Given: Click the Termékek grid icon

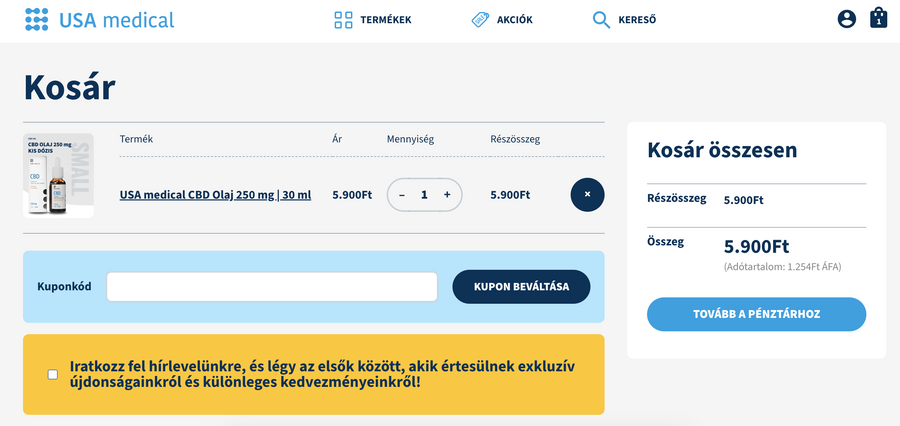Looking at the screenshot, I should click(343, 20).
